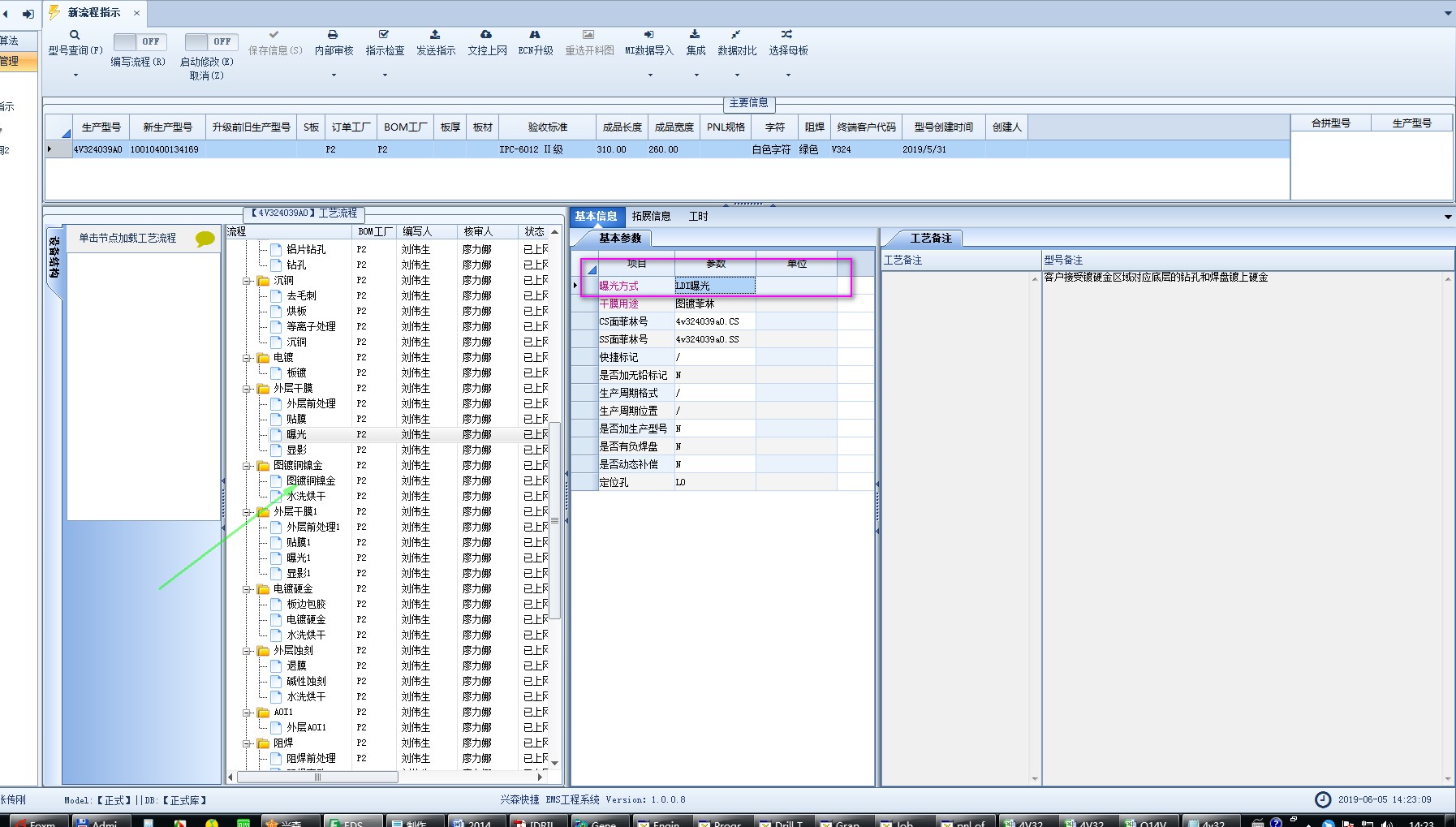The height and width of the screenshot is (827, 1456).
Task: Click the document icon beside 板边包胶
Action: click(x=276, y=604)
